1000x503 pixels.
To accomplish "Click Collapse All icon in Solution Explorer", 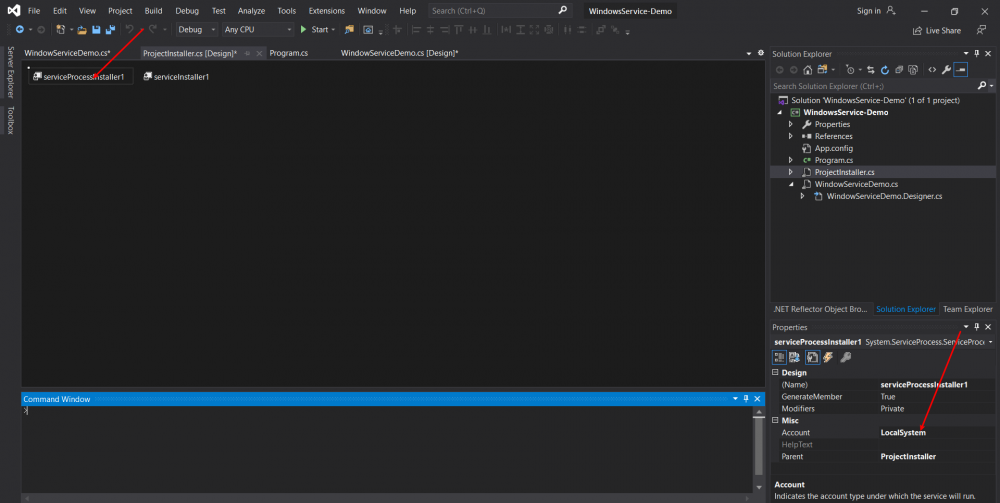I will tap(899, 70).
